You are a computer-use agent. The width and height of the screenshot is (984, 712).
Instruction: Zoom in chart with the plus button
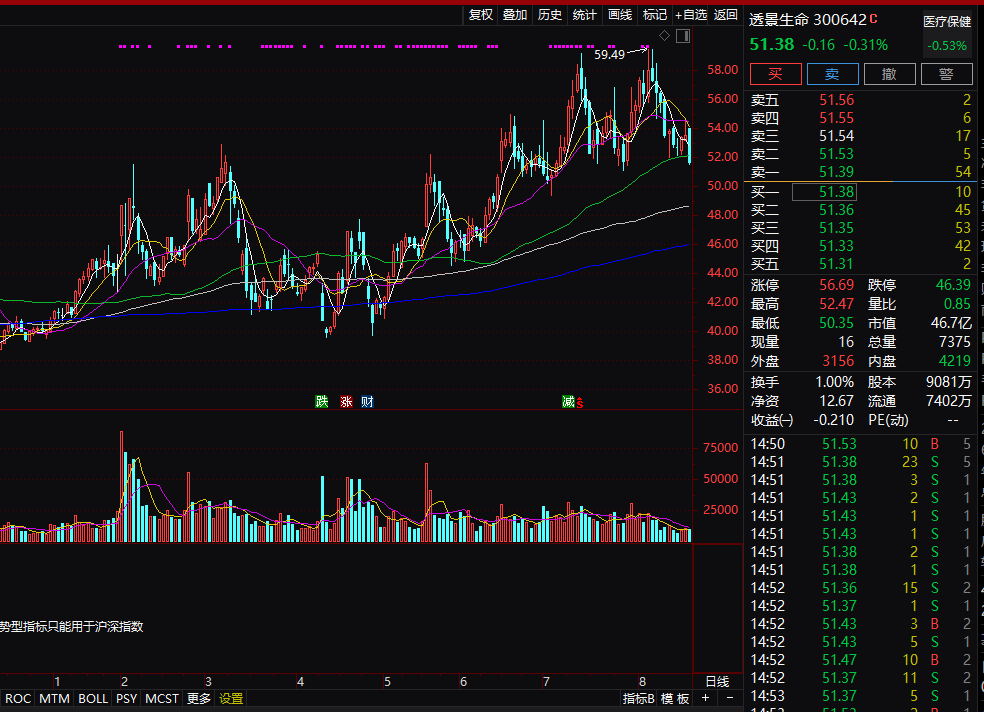[706, 698]
